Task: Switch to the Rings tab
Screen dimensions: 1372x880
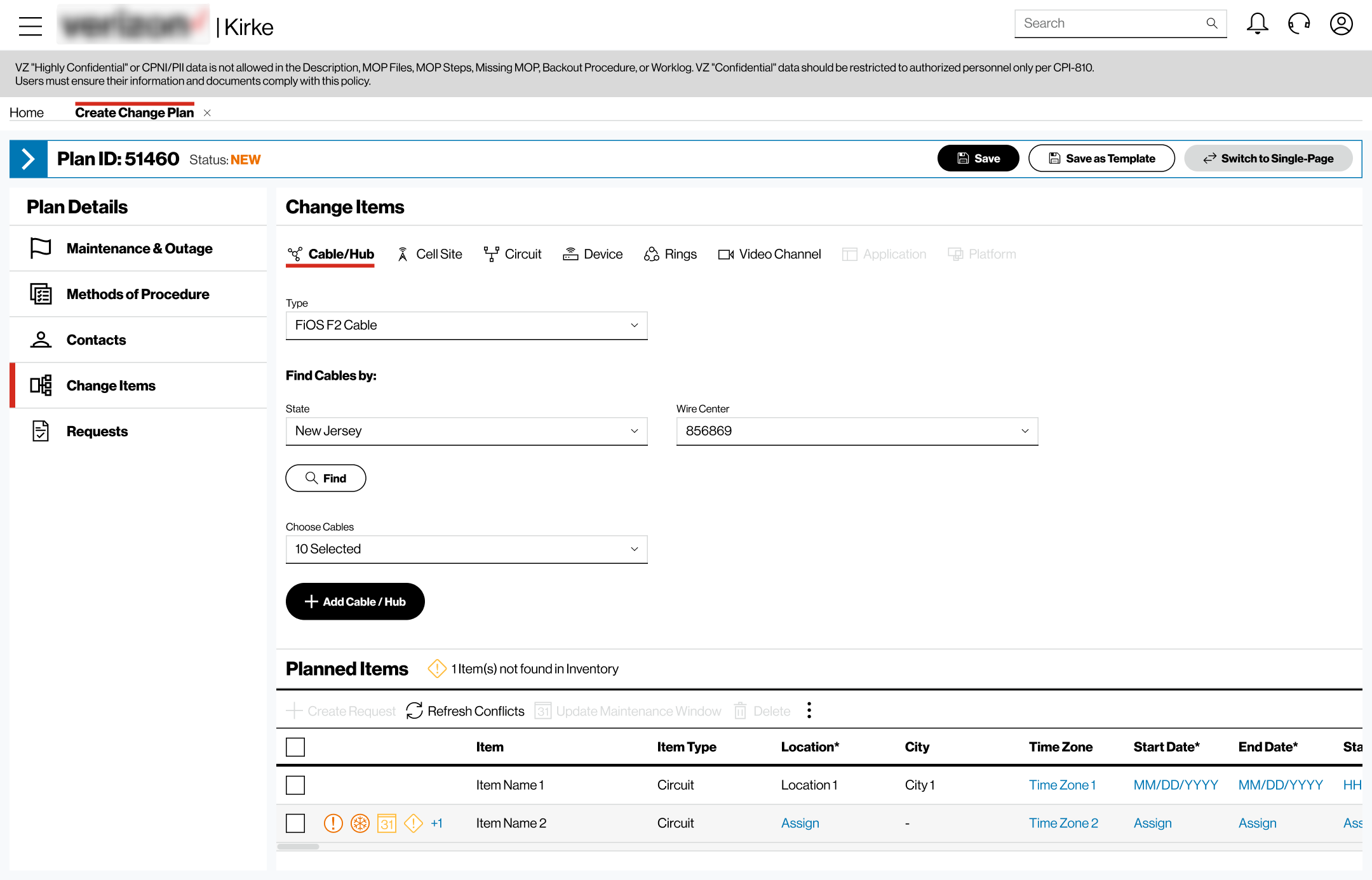Action: click(x=670, y=255)
